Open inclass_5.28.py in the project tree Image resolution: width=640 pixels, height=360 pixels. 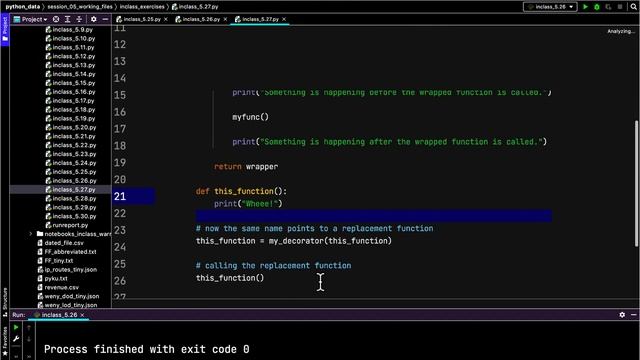coord(71,198)
